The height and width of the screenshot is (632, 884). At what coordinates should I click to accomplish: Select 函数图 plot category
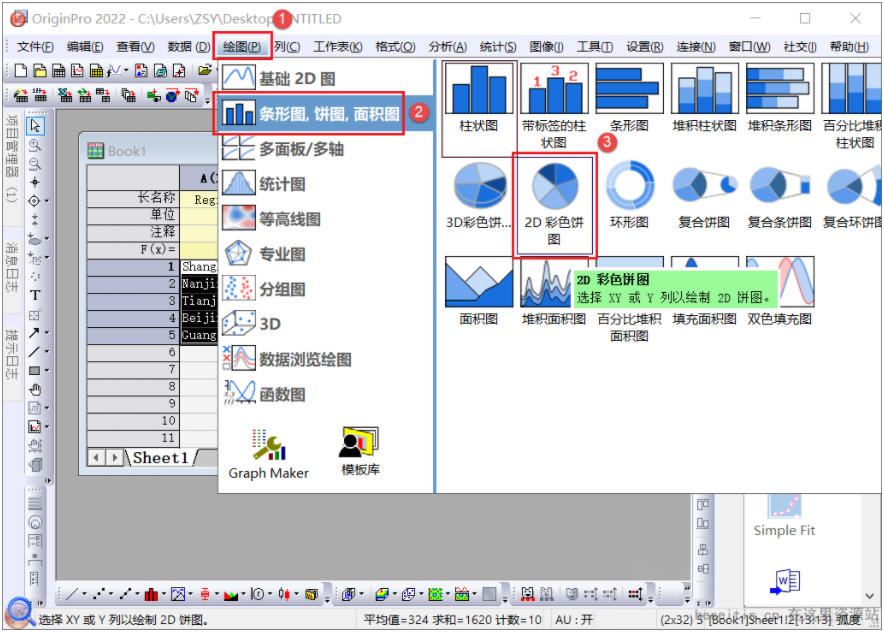(264, 394)
